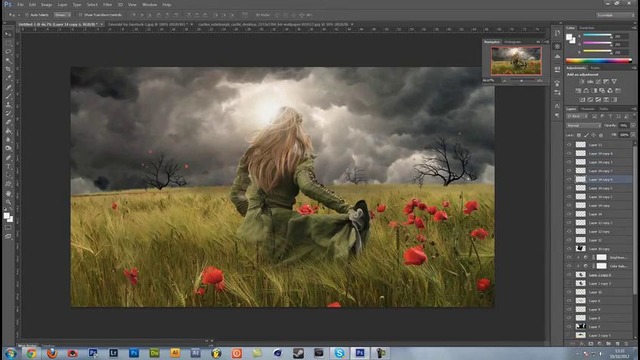Open the Layers panel flyout menu

pos(634,109)
